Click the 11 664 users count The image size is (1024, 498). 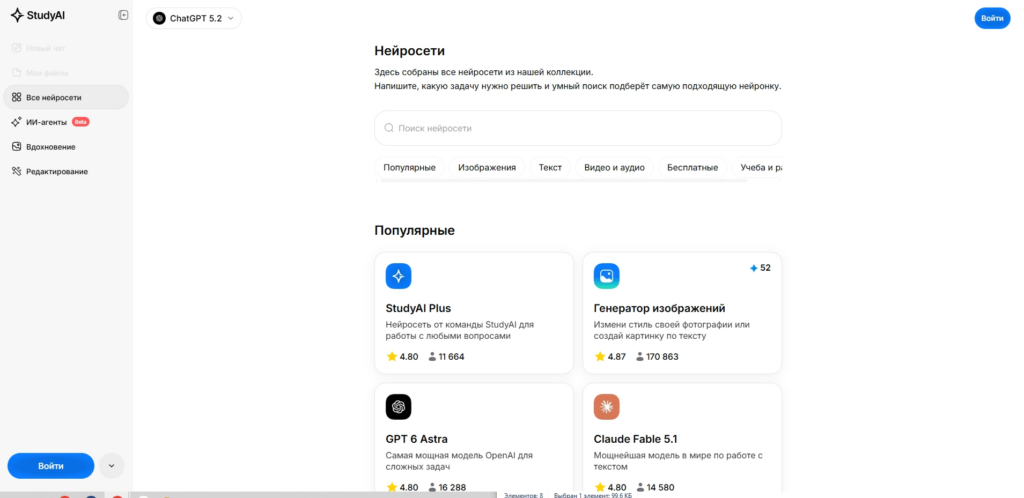tap(446, 357)
